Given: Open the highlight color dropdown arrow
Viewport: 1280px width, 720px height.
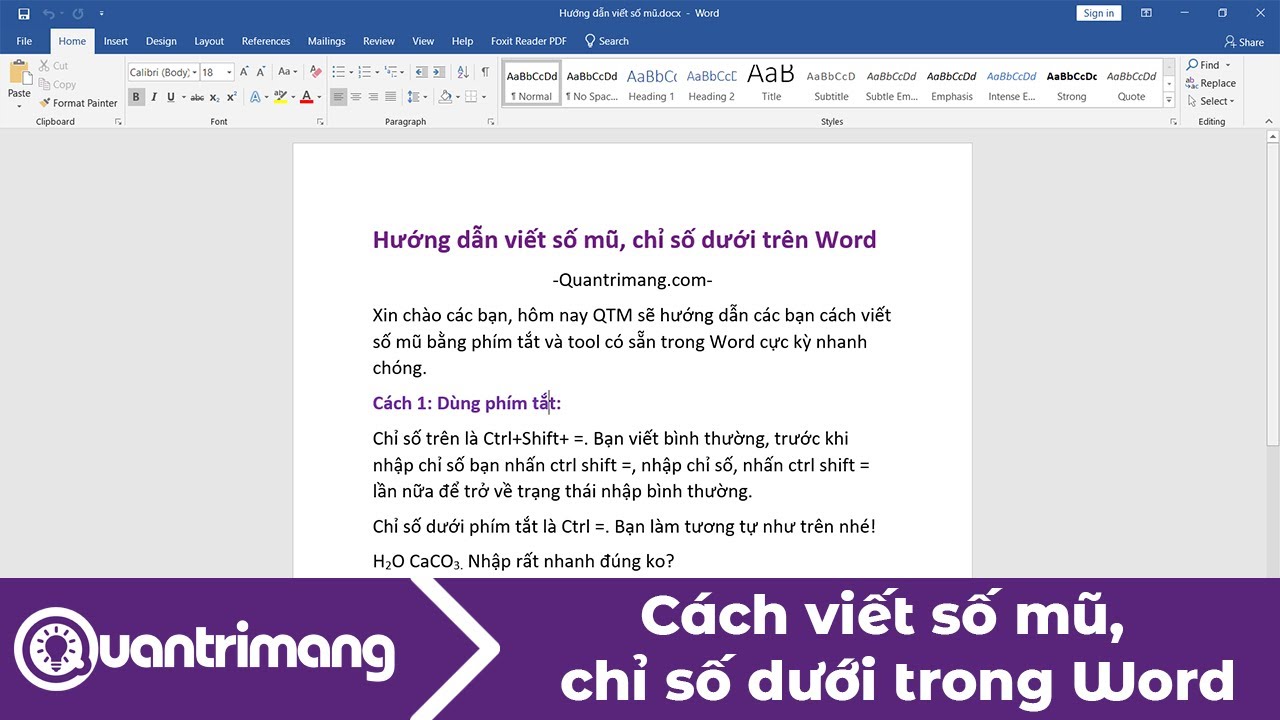Looking at the screenshot, I should [292, 97].
